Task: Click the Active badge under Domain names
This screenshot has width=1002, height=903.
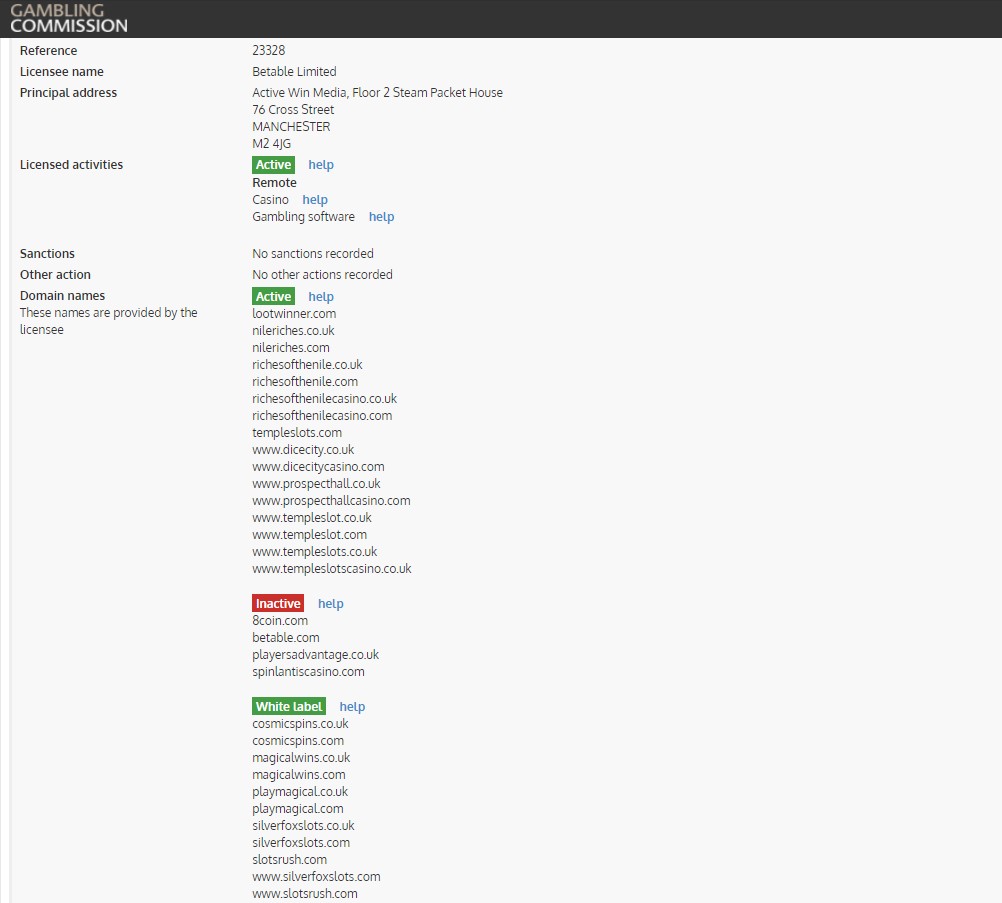Action: click(x=274, y=297)
